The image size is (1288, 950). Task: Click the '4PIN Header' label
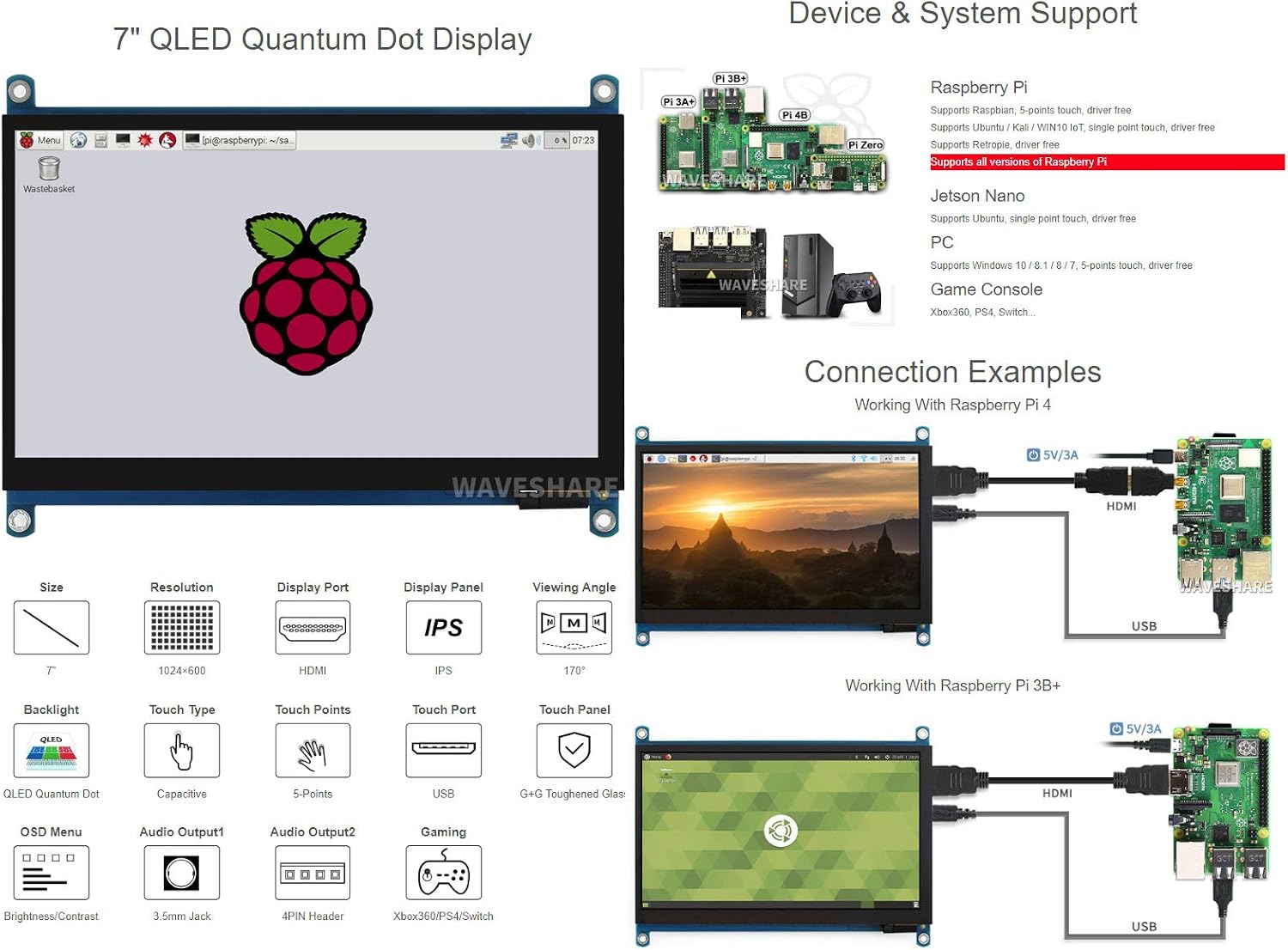[313, 917]
